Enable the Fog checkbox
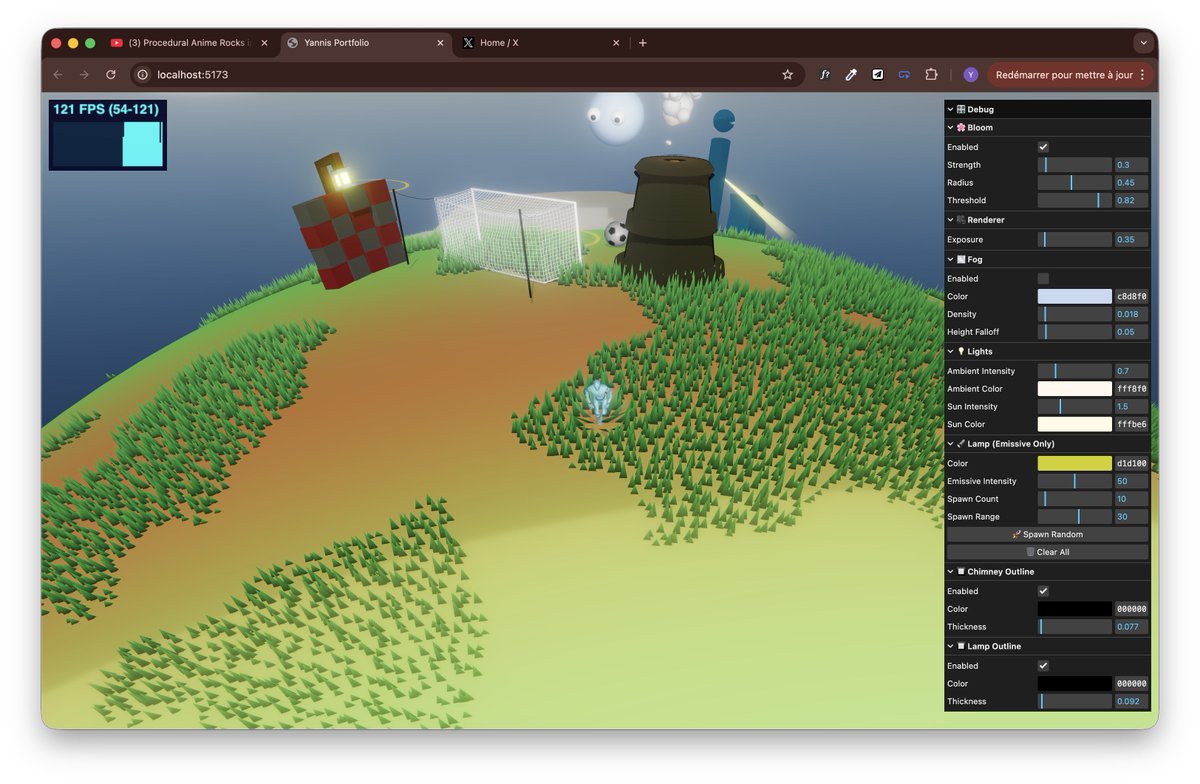 (1043, 279)
